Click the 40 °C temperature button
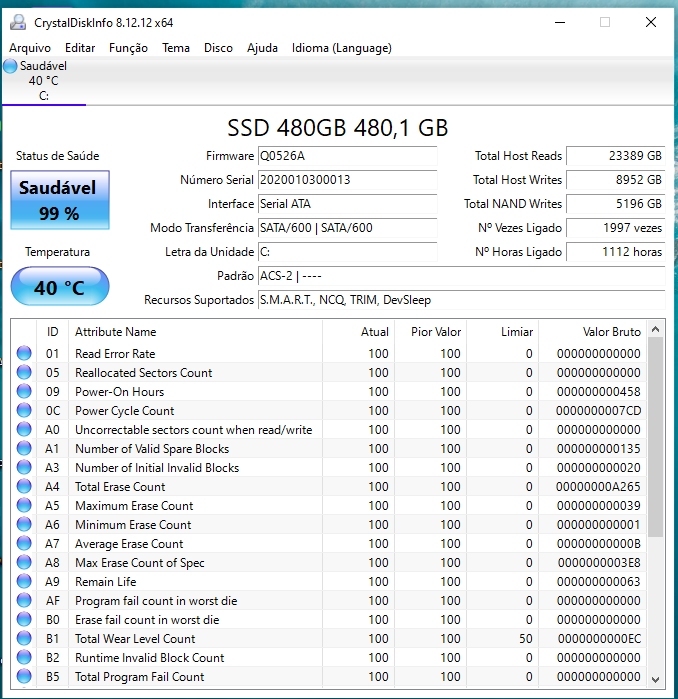The height and width of the screenshot is (699, 678). (60, 286)
